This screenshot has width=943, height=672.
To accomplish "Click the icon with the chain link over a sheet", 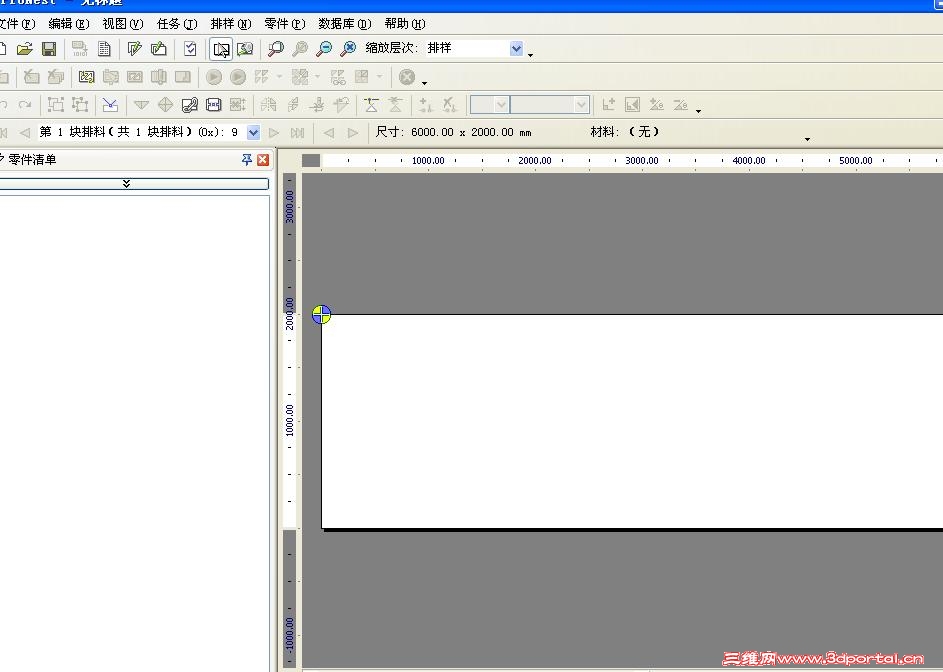I will point(189,105).
